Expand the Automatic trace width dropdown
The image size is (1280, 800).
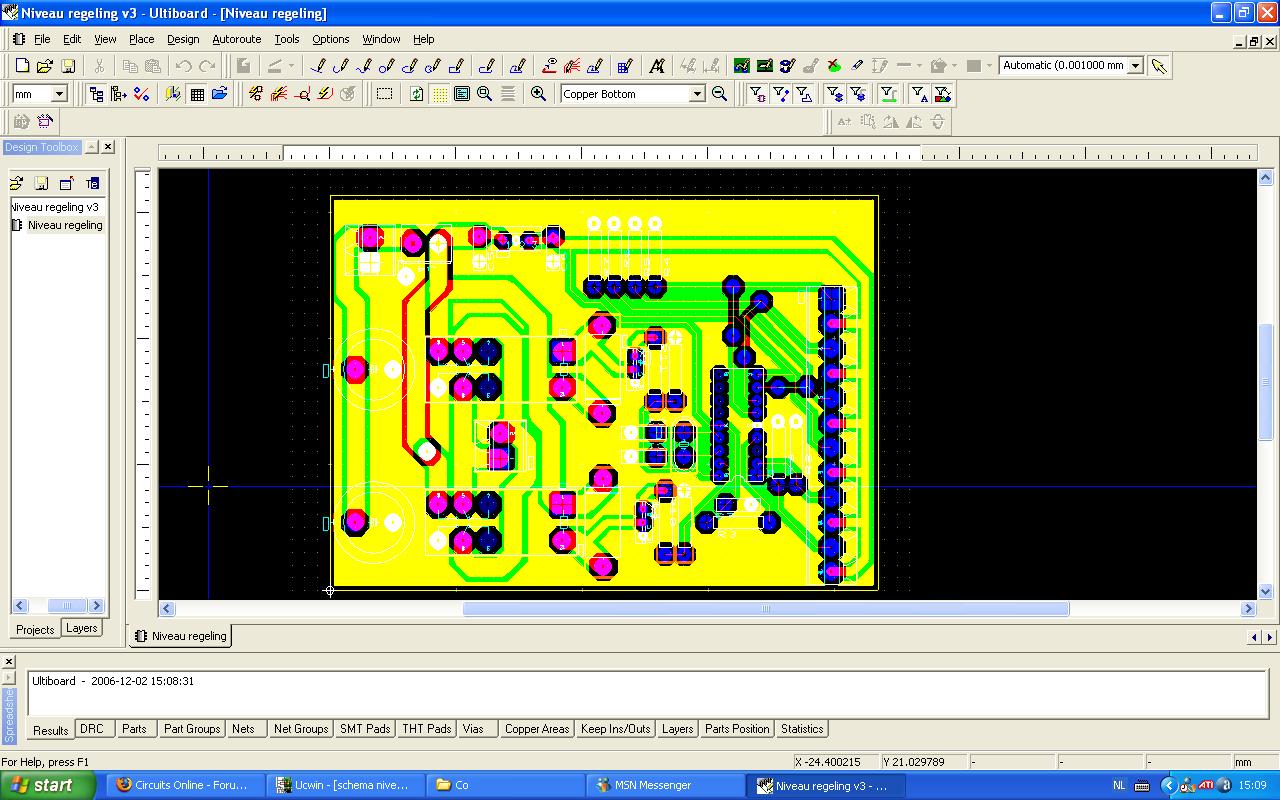click(x=1135, y=66)
